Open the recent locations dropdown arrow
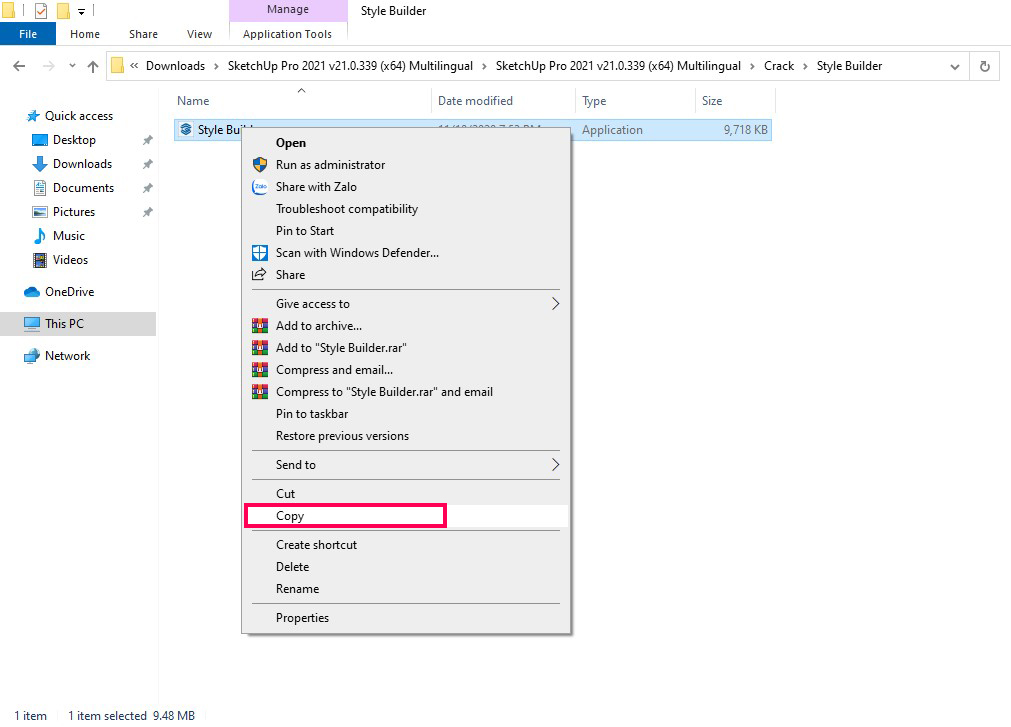Screen dimensions: 1011x727 click(x=72, y=66)
